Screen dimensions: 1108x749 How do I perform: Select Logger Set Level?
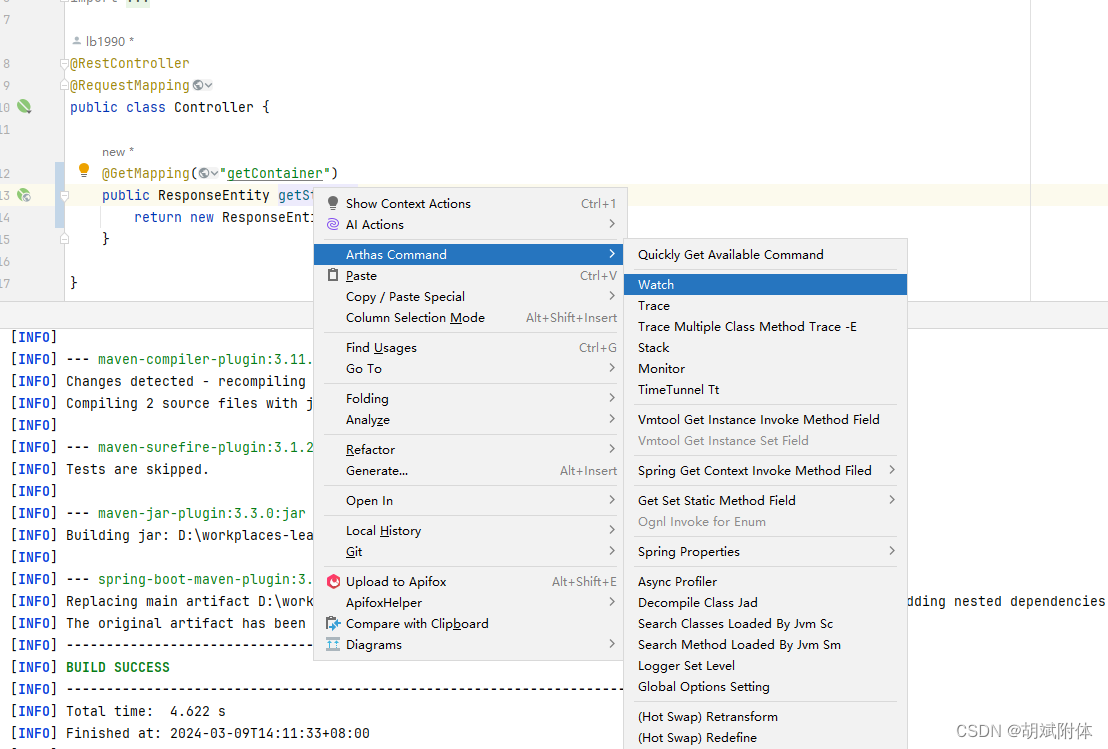[765, 666]
